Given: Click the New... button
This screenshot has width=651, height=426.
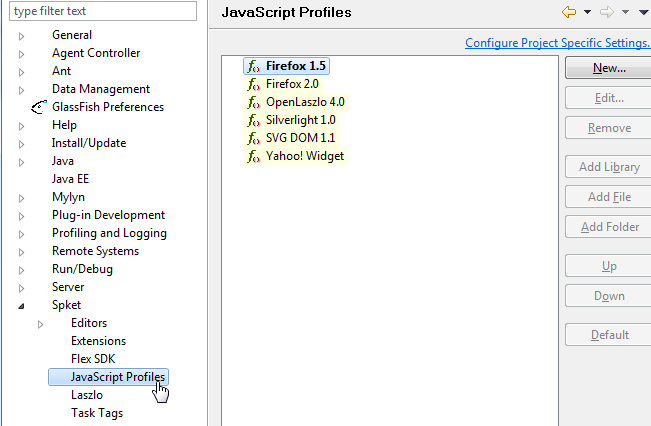Looking at the screenshot, I should pyautogui.click(x=609, y=68).
